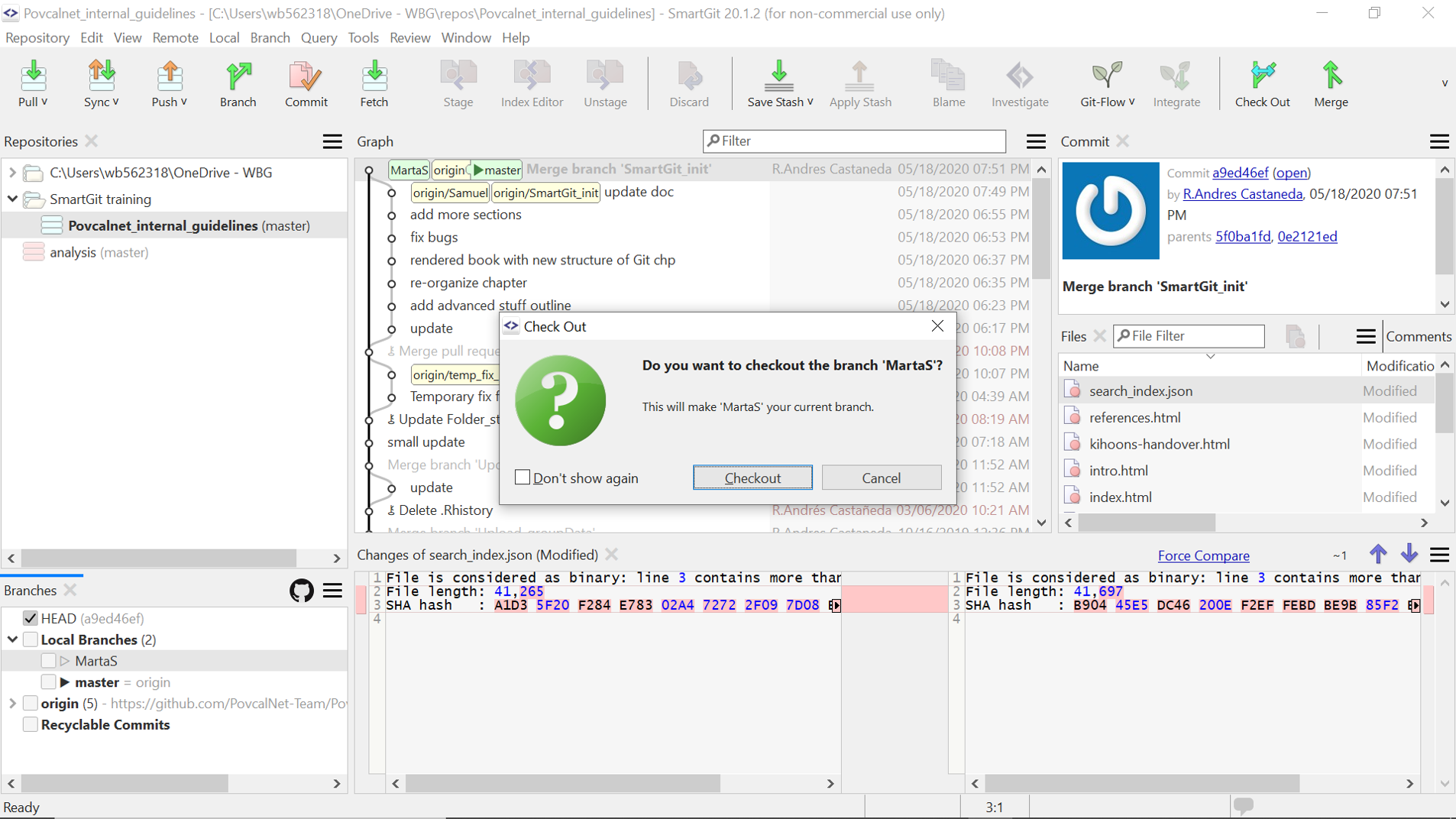Open the Tools menu
The width and height of the screenshot is (1456, 819).
(363, 37)
